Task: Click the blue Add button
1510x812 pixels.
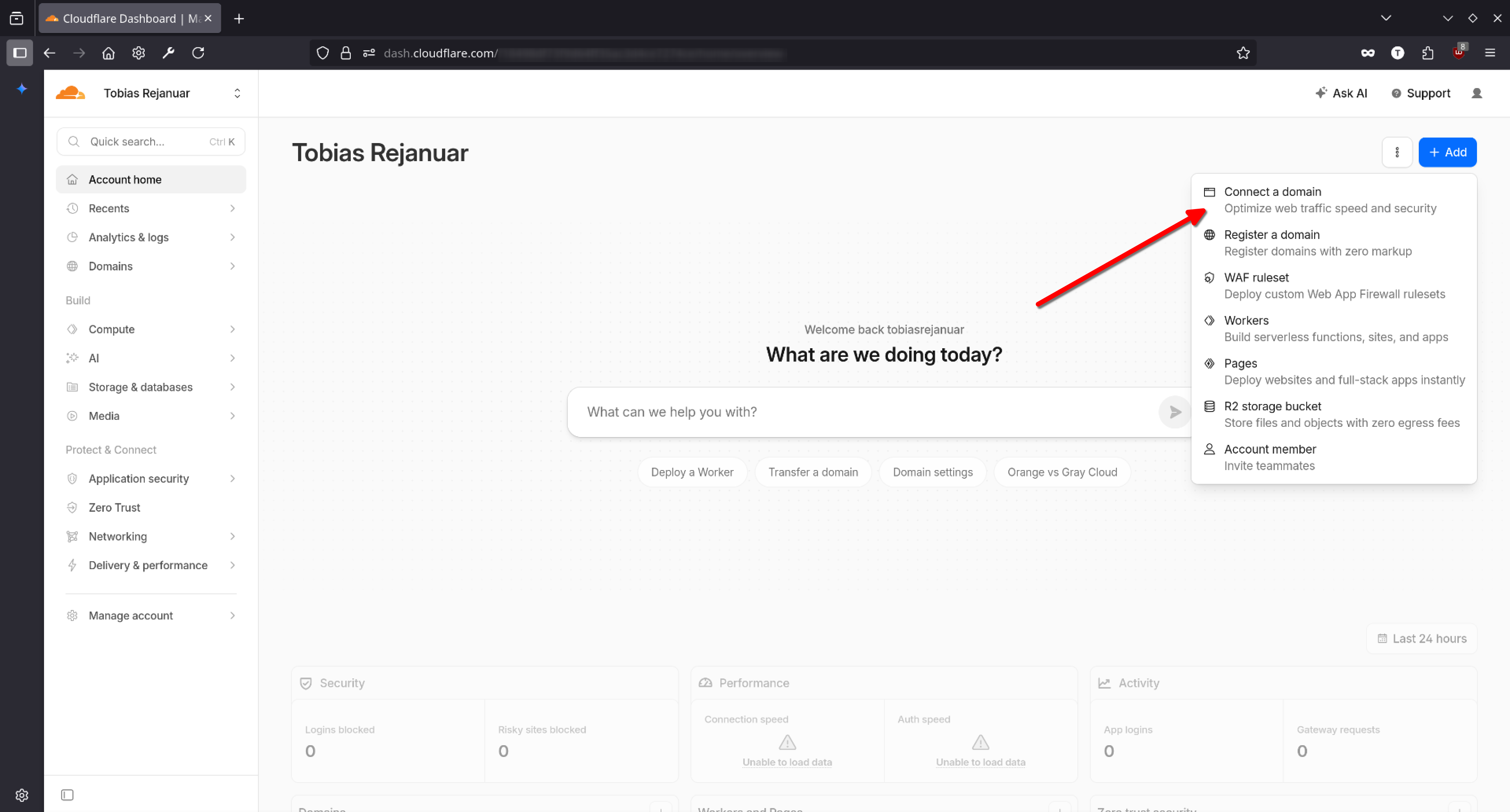Action: [1447, 152]
